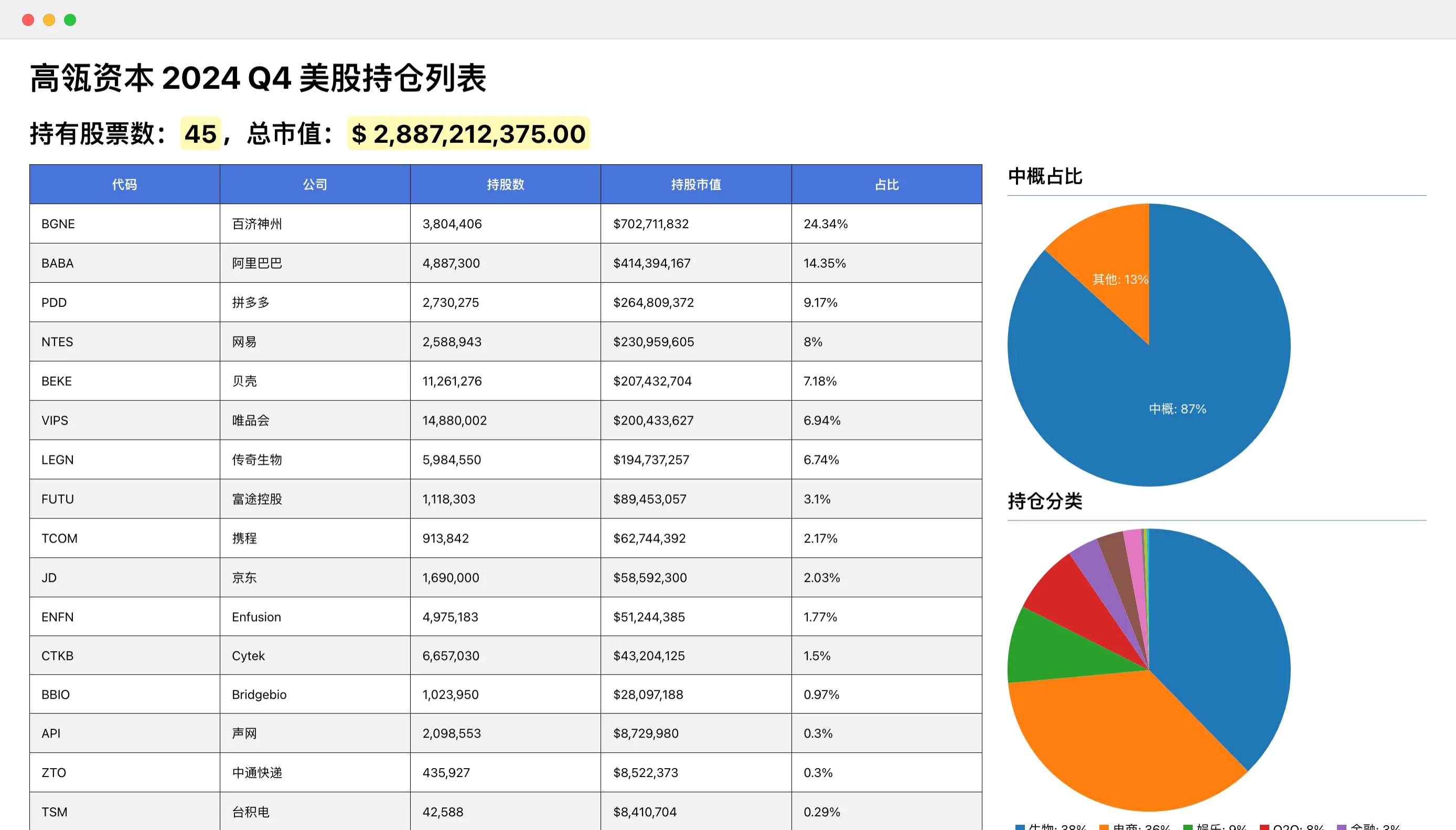The width and height of the screenshot is (1456, 830).
Task: Select the BABA ticker cell
Action: pos(125,263)
